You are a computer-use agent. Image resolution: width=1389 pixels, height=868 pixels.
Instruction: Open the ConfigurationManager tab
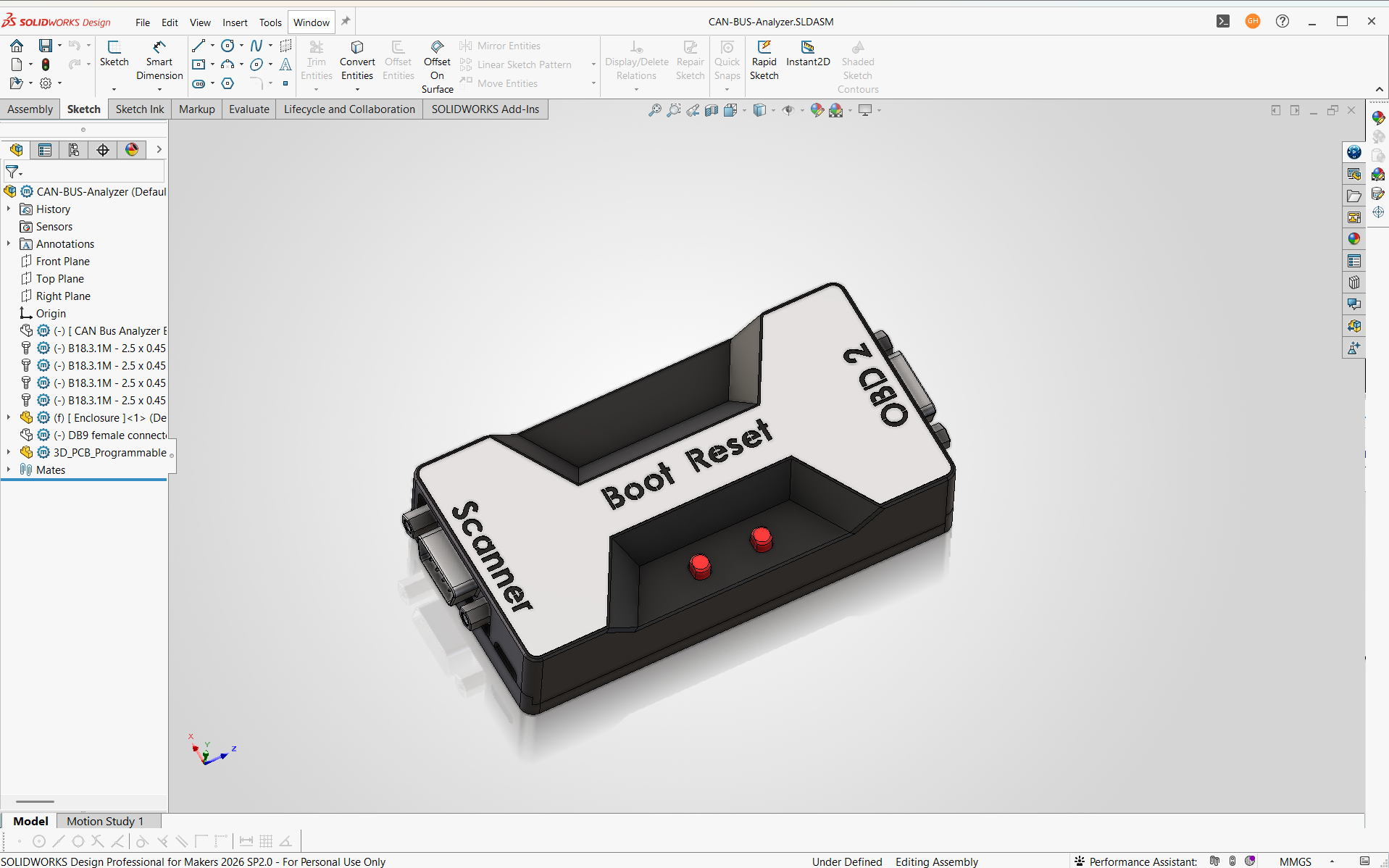coord(74,150)
